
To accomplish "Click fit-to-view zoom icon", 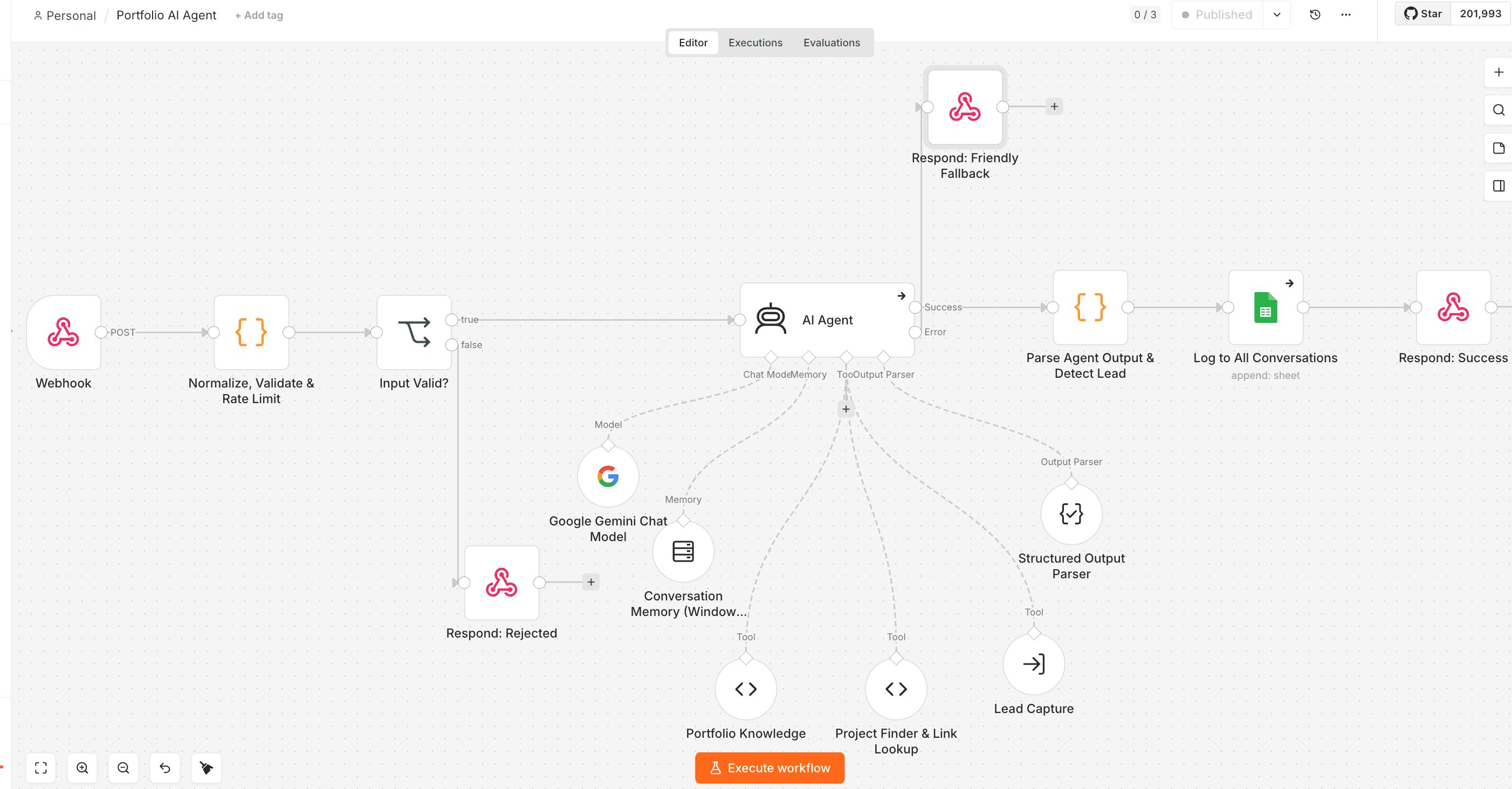I will [x=41, y=768].
